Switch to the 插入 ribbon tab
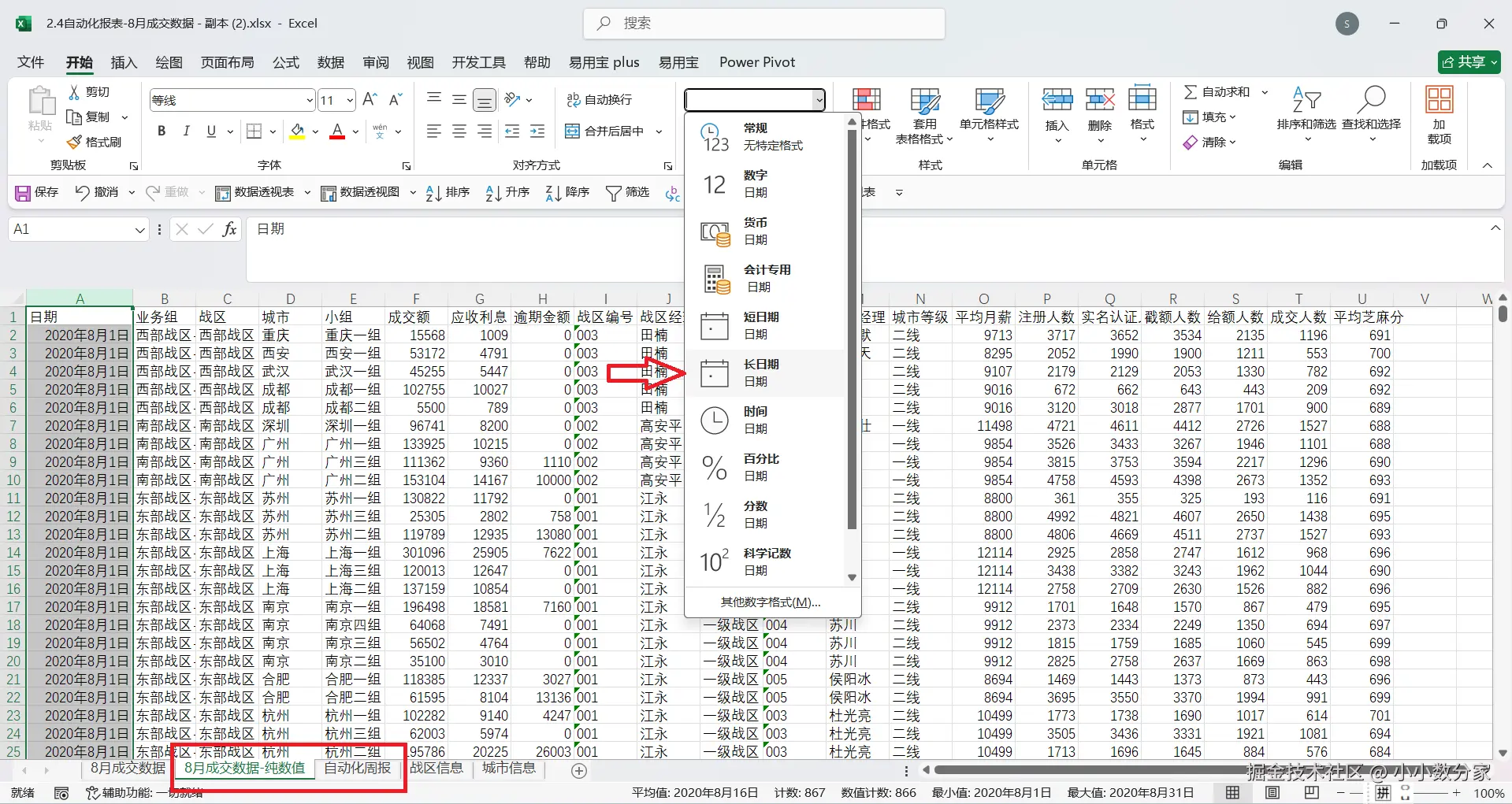The width and height of the screenshot is (1512, 804). pyautogui.click(x=124, y=62)
